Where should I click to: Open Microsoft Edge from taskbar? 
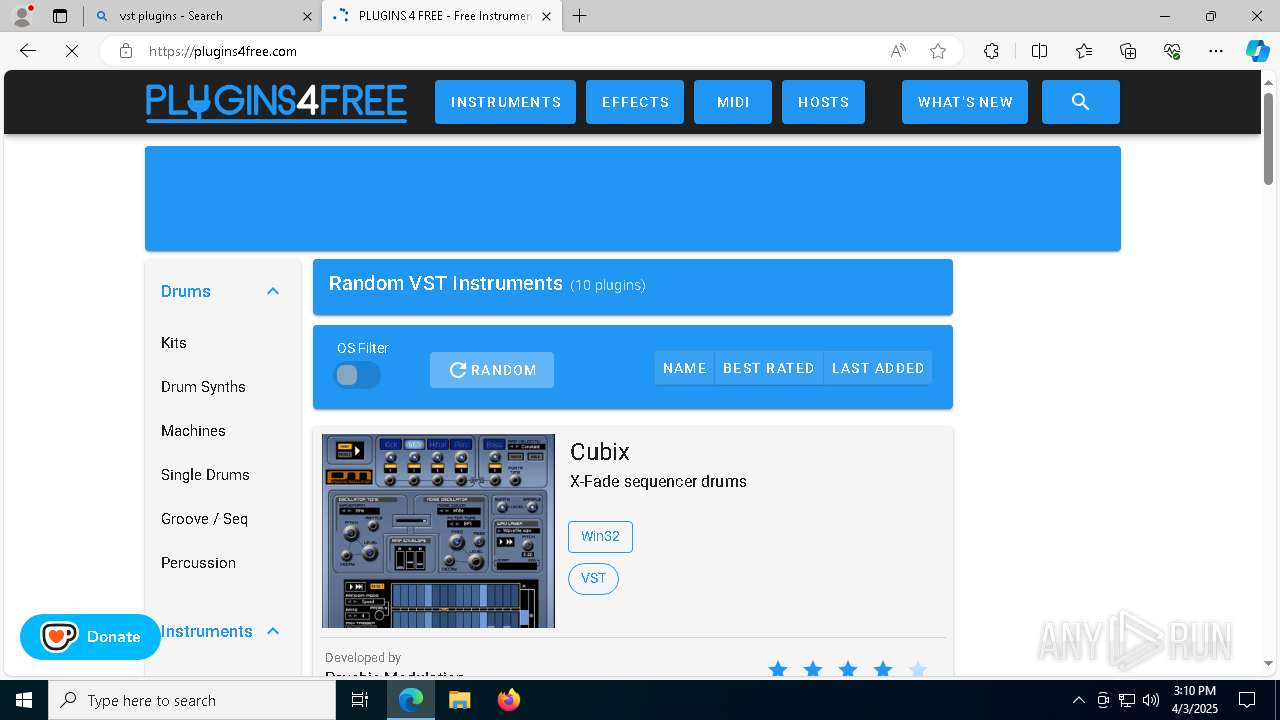[411, 700]
